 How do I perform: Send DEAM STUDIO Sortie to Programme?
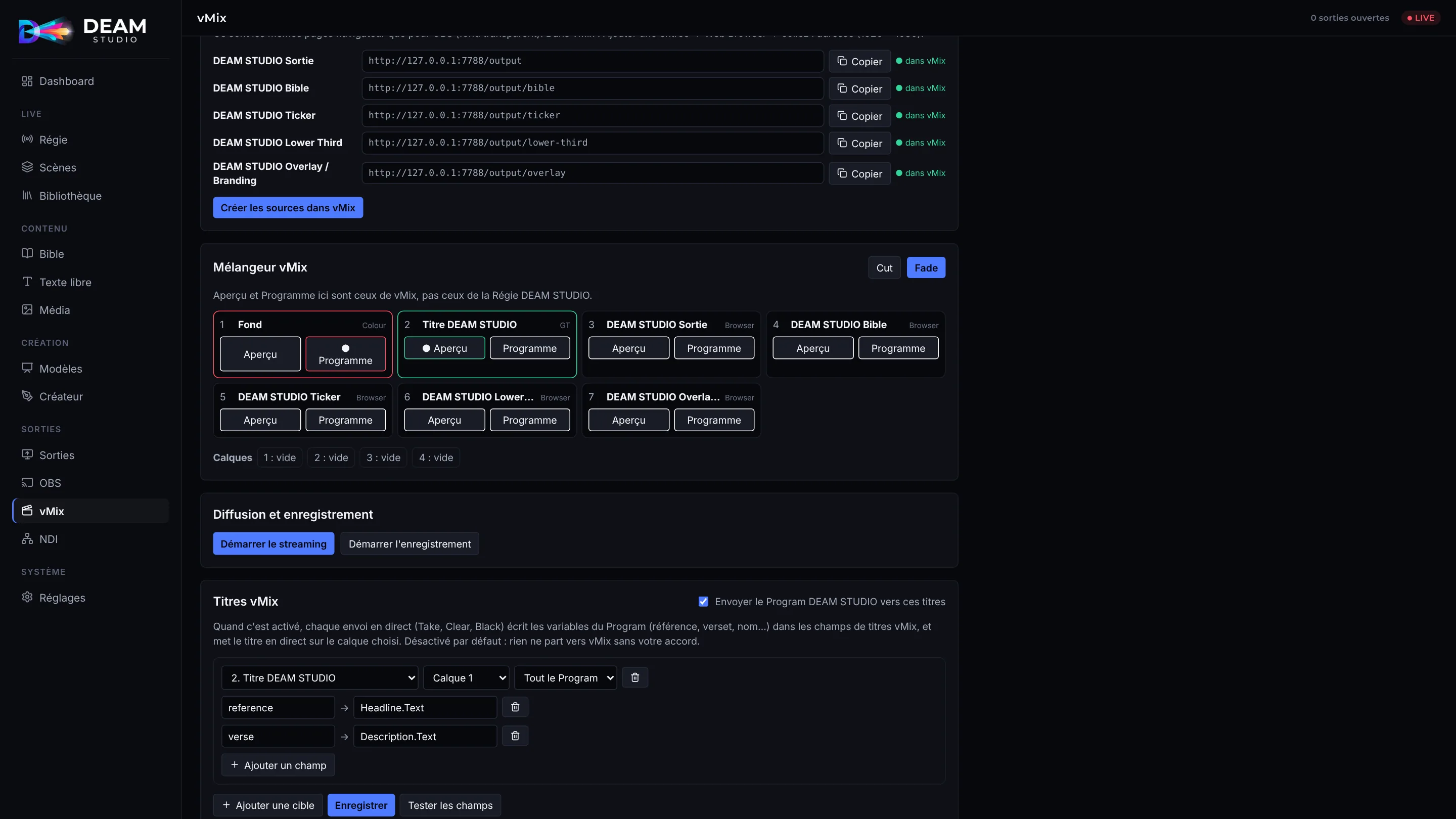(714, 348)
